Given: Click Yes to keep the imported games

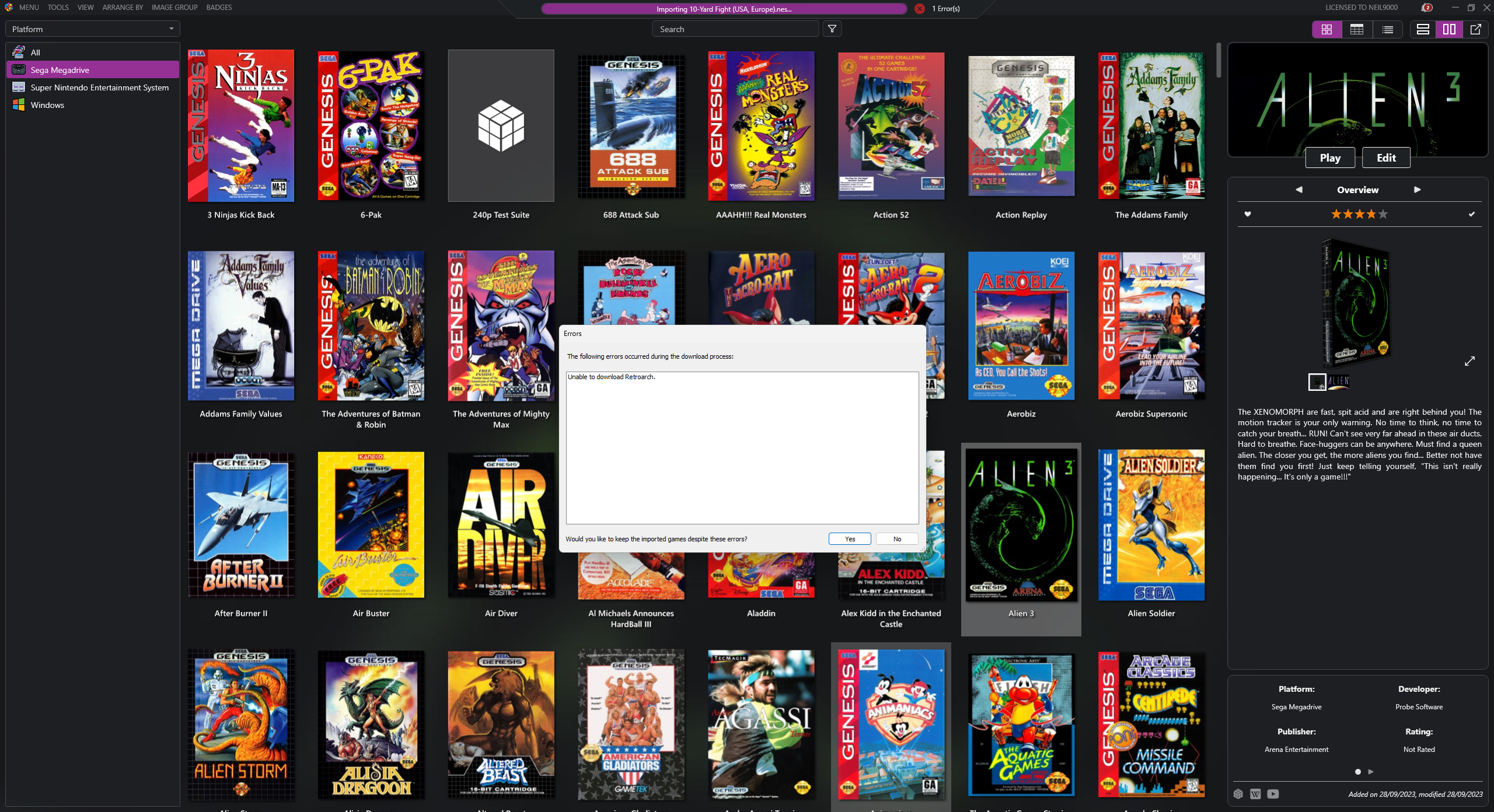Looking at the screenshot, I should click(850, 539).
